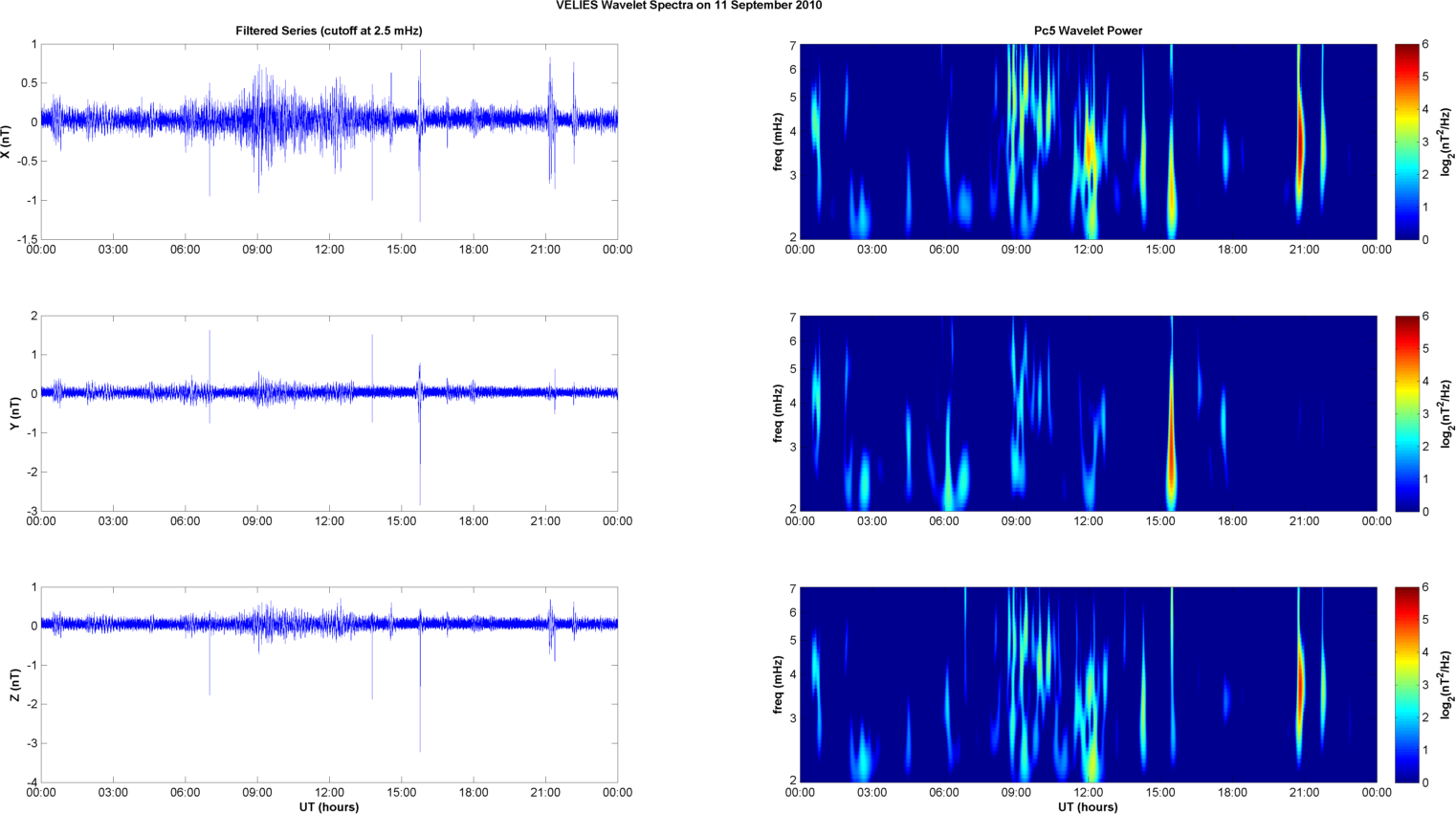Click the "0.5" tick on the X series axis
1456x814 pixels.
coord(29,83)
